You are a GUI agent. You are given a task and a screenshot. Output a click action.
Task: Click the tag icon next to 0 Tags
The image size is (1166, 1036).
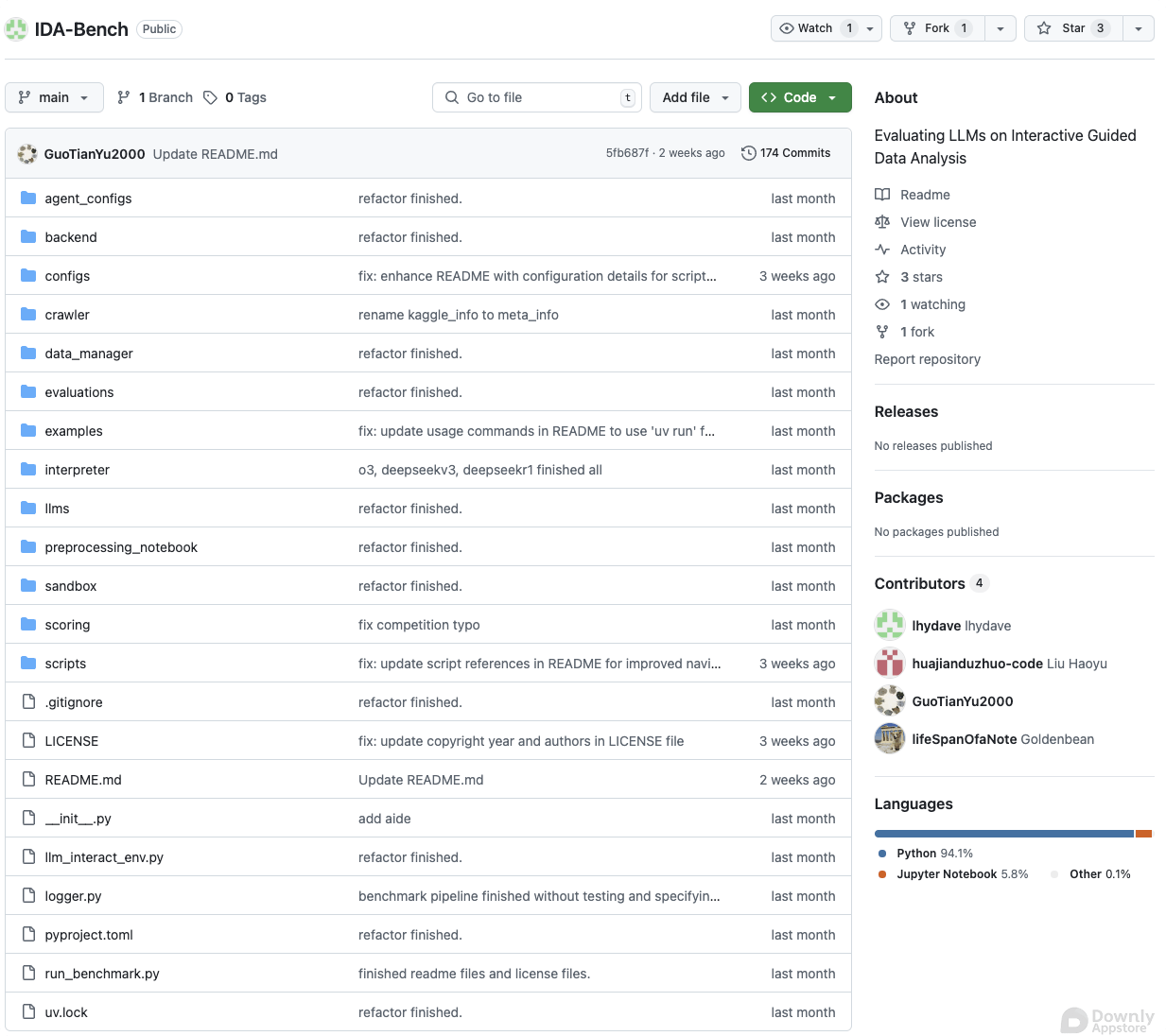pos(211,97)
